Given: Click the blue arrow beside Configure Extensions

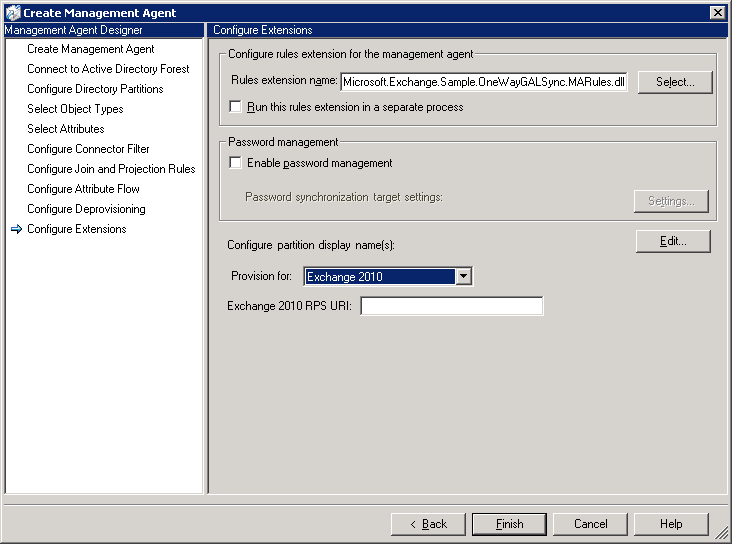Looking at the screenshot, I should (x=16, y=229).
